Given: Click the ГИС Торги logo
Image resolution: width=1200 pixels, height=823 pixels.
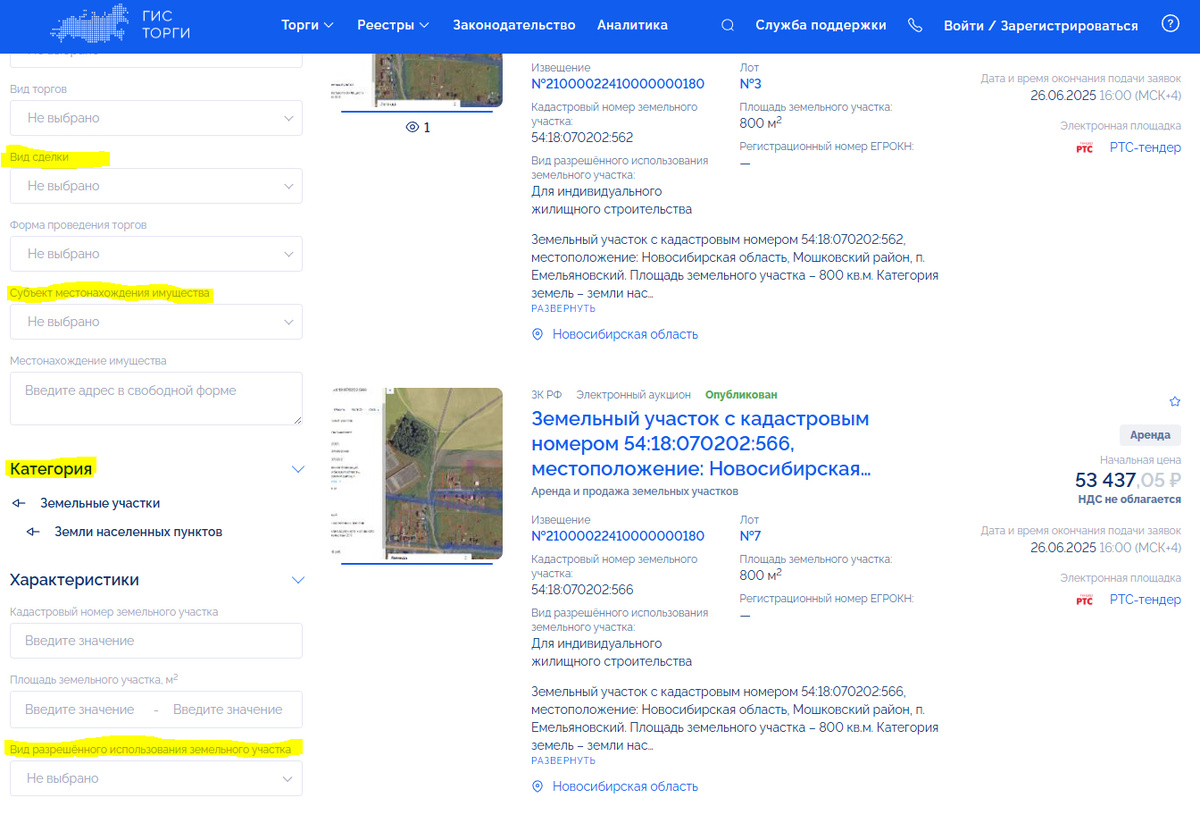Looking at the screenshot, I should pyautogui.click(x=119, y=25).
